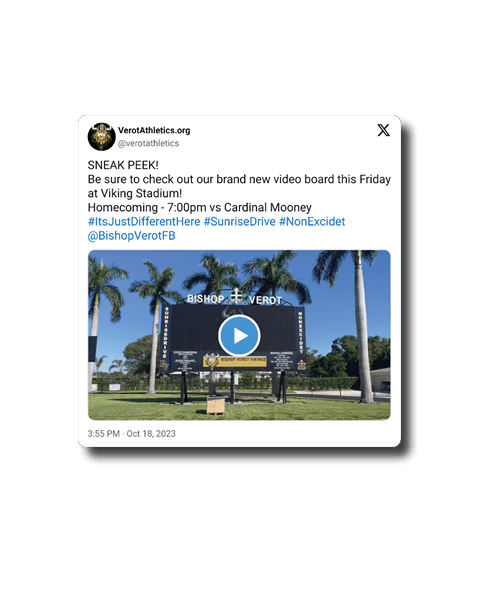Open the VerotAthletics profile avatar
Screen dimensions: 498x589
pyautogui.click(x=101, y=136)
